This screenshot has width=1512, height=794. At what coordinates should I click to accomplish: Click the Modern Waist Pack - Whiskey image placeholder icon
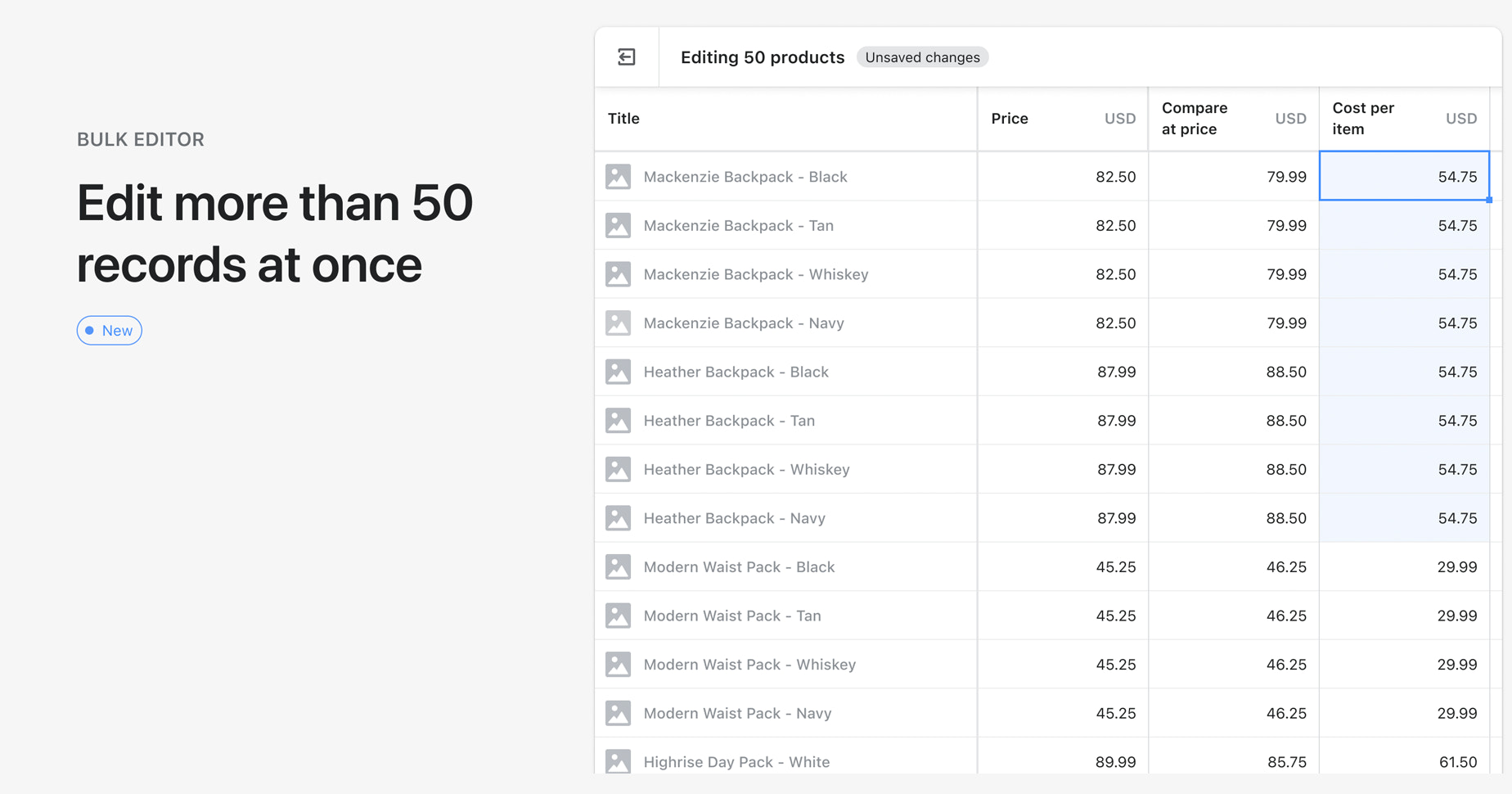pyautogui.click(x=618, y=664)
